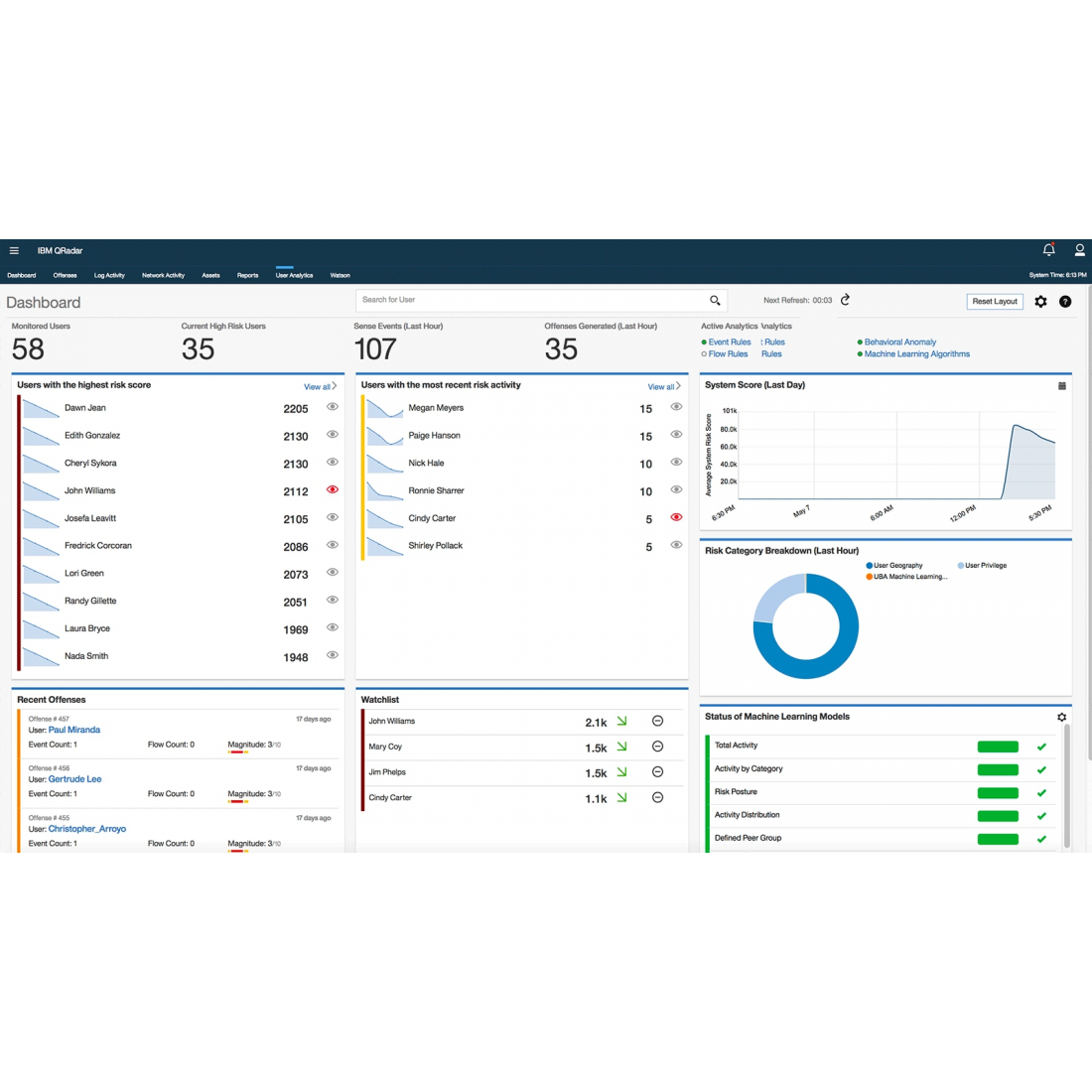
Task: Click the Reset Layout button
Action: (x=994, y=302)
